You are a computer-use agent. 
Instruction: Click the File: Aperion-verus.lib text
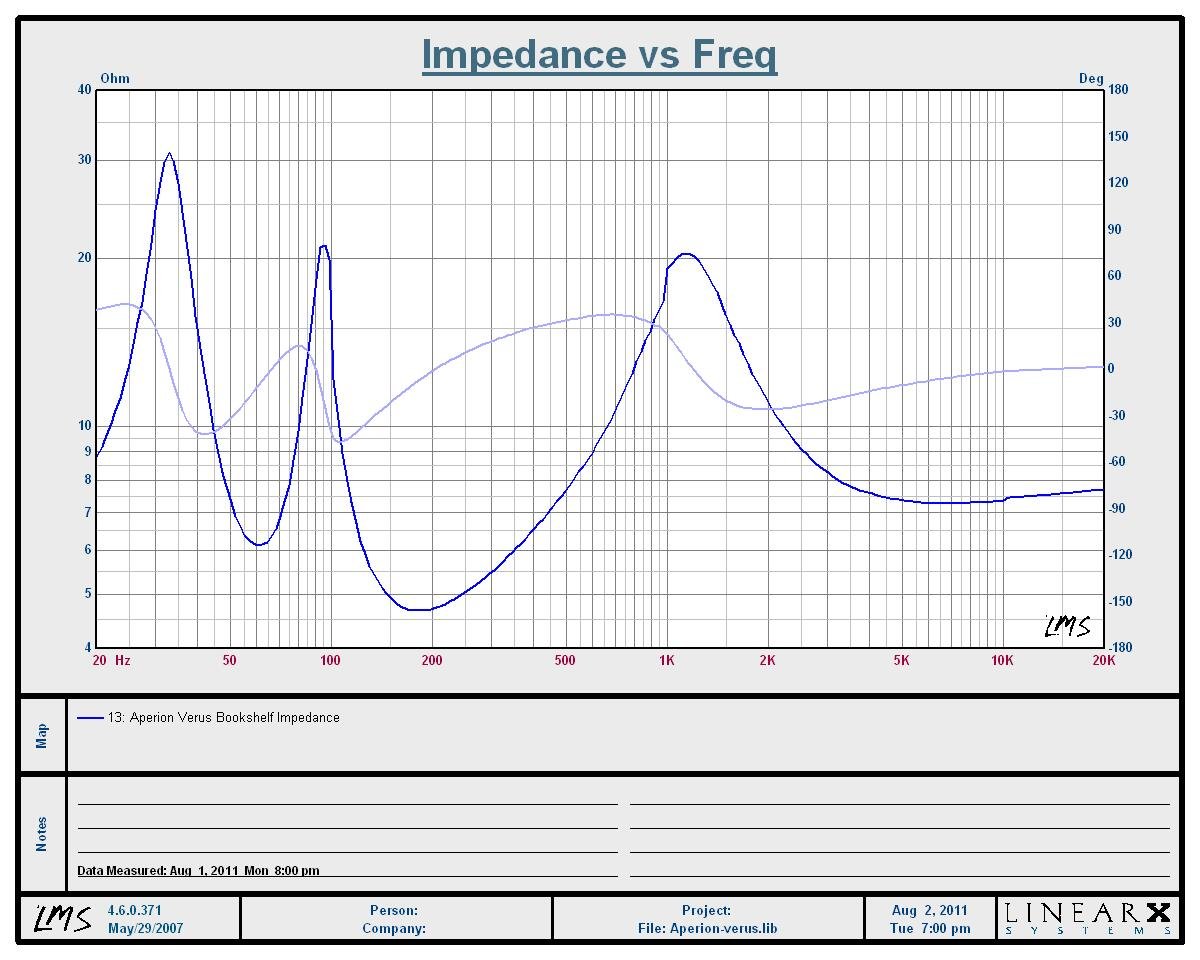[x=707, y=928]
